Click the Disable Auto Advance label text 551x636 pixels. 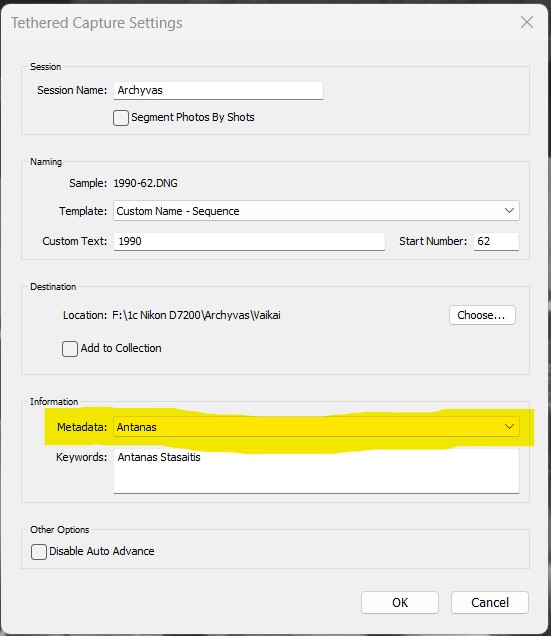[102, 551]
